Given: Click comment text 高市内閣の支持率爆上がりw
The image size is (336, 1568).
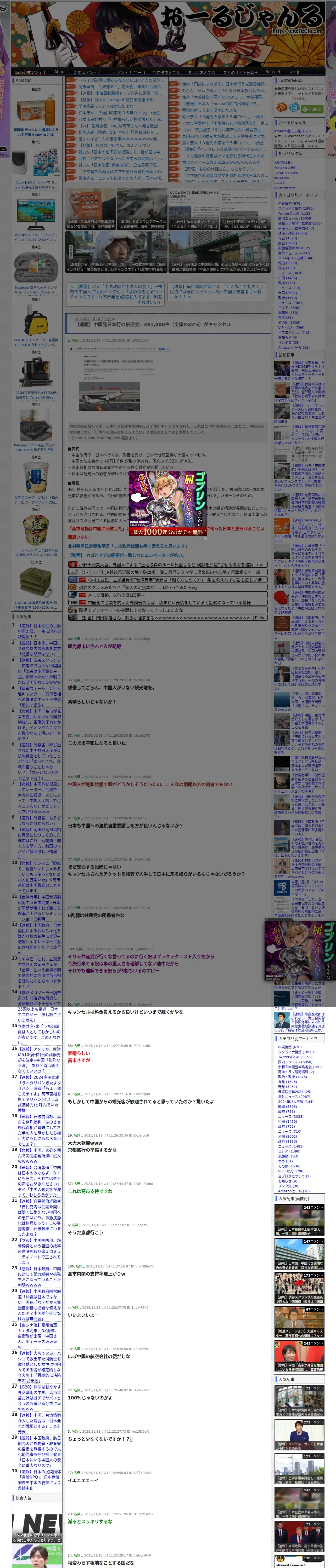Looking at the screenshot, I should coord(96,1273).
